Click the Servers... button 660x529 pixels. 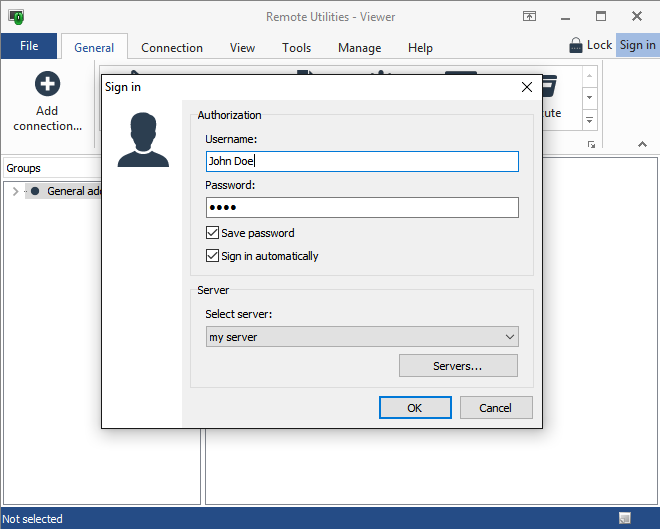click(458, 365)
